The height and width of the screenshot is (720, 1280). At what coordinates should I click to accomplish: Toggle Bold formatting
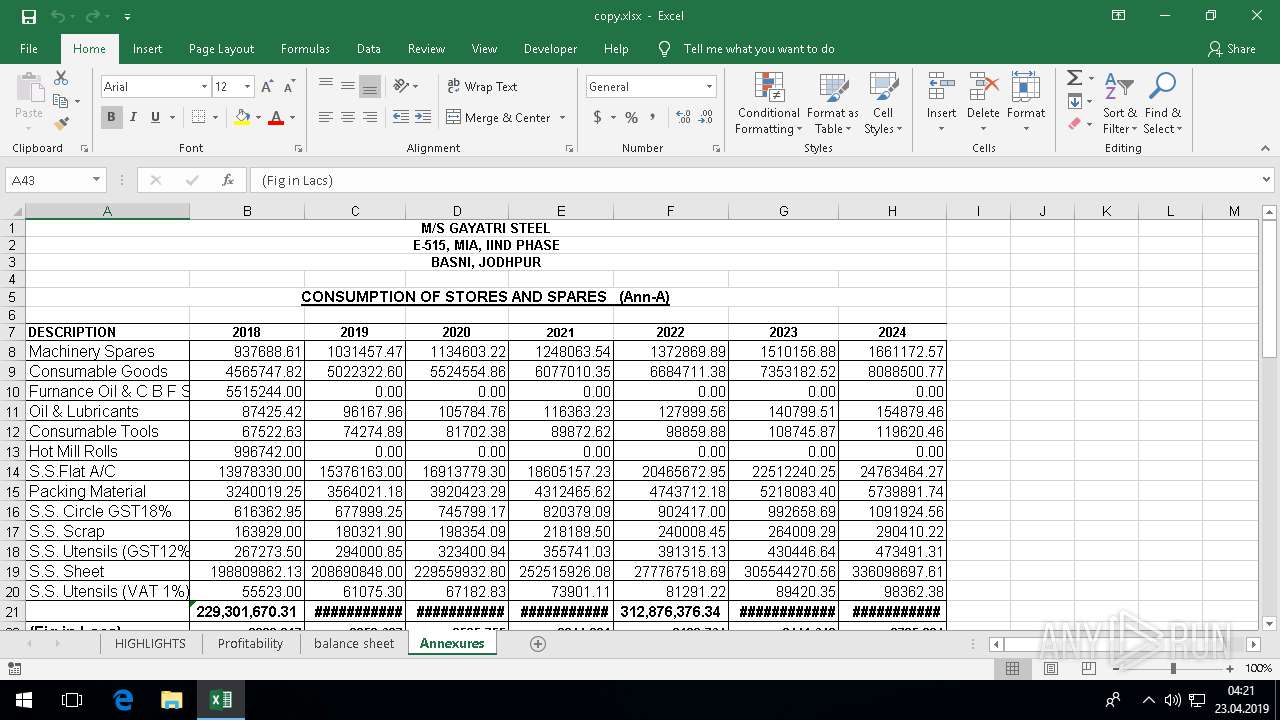pyautogui.click(x=111, y=117)
